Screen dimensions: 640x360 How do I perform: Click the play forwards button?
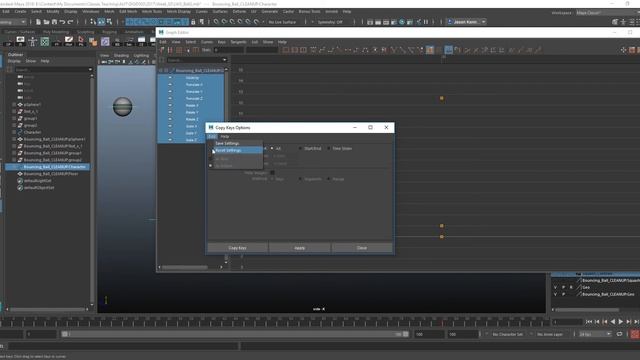[621, 322]
